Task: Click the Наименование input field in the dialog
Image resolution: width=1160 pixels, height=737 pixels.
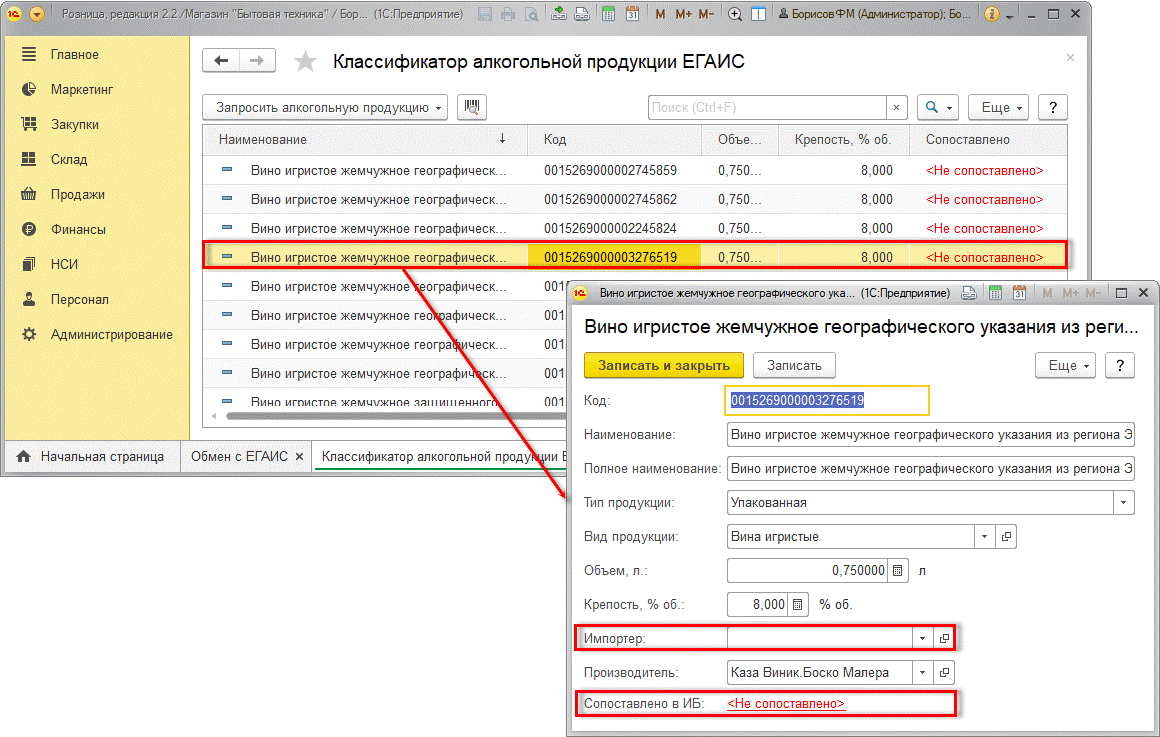Action: click(931, 434)
